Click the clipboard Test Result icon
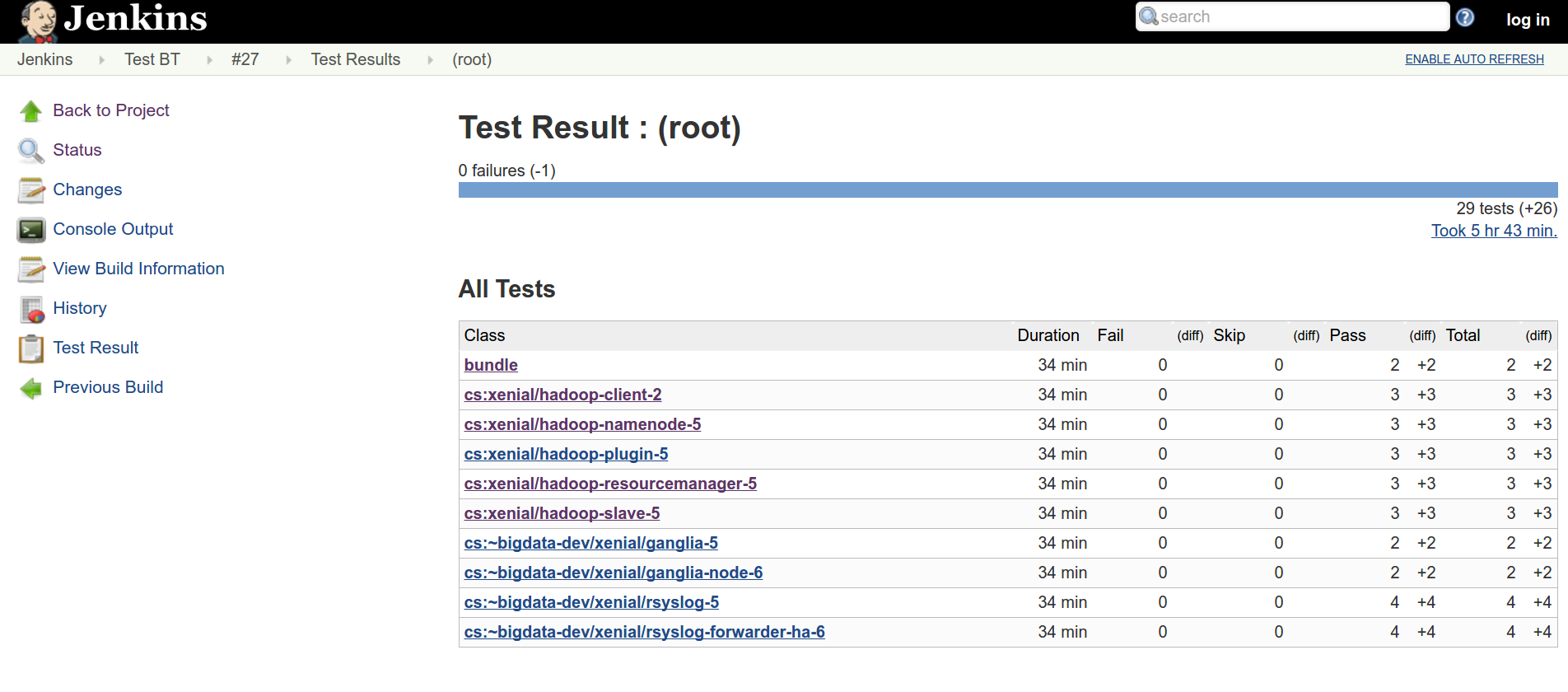Viewport: 1568px width, 692px height. (31, 348)
